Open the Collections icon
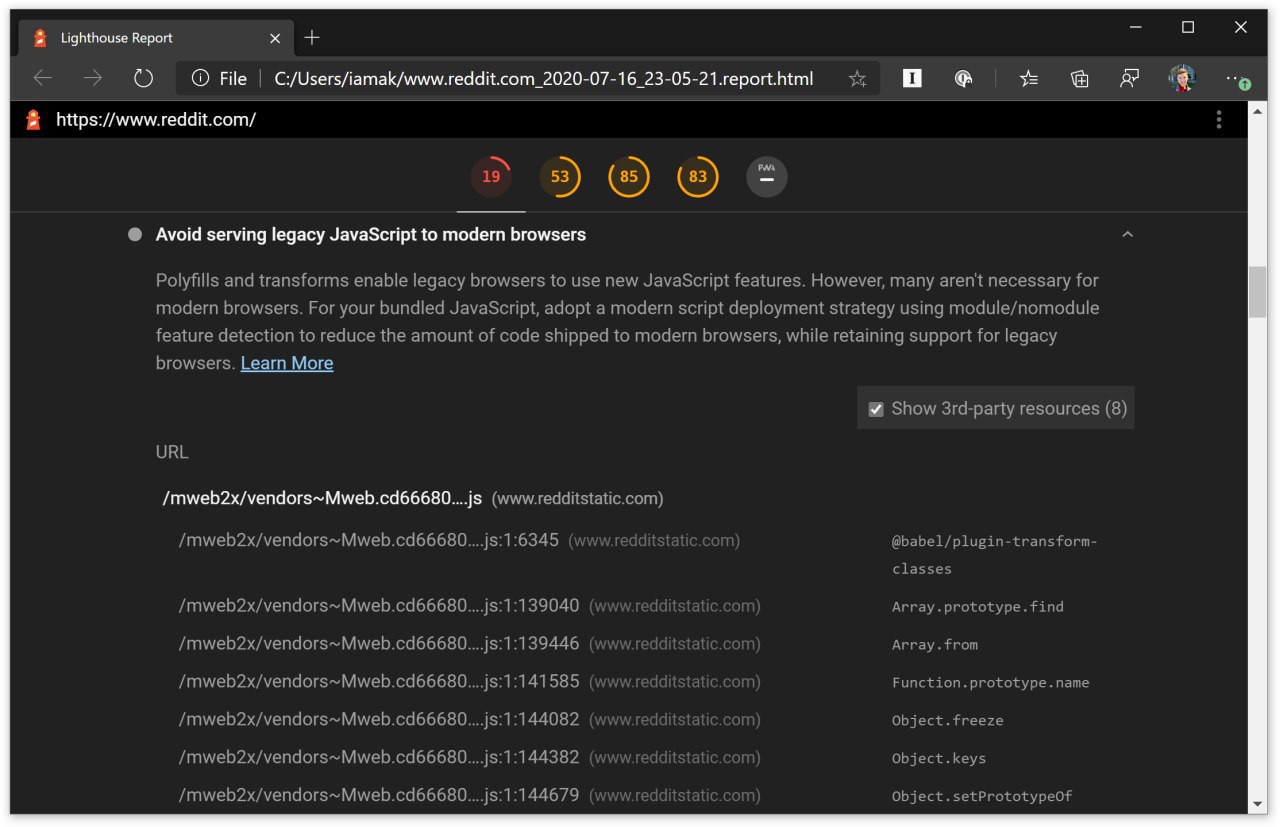 (x=1079, y=79)
